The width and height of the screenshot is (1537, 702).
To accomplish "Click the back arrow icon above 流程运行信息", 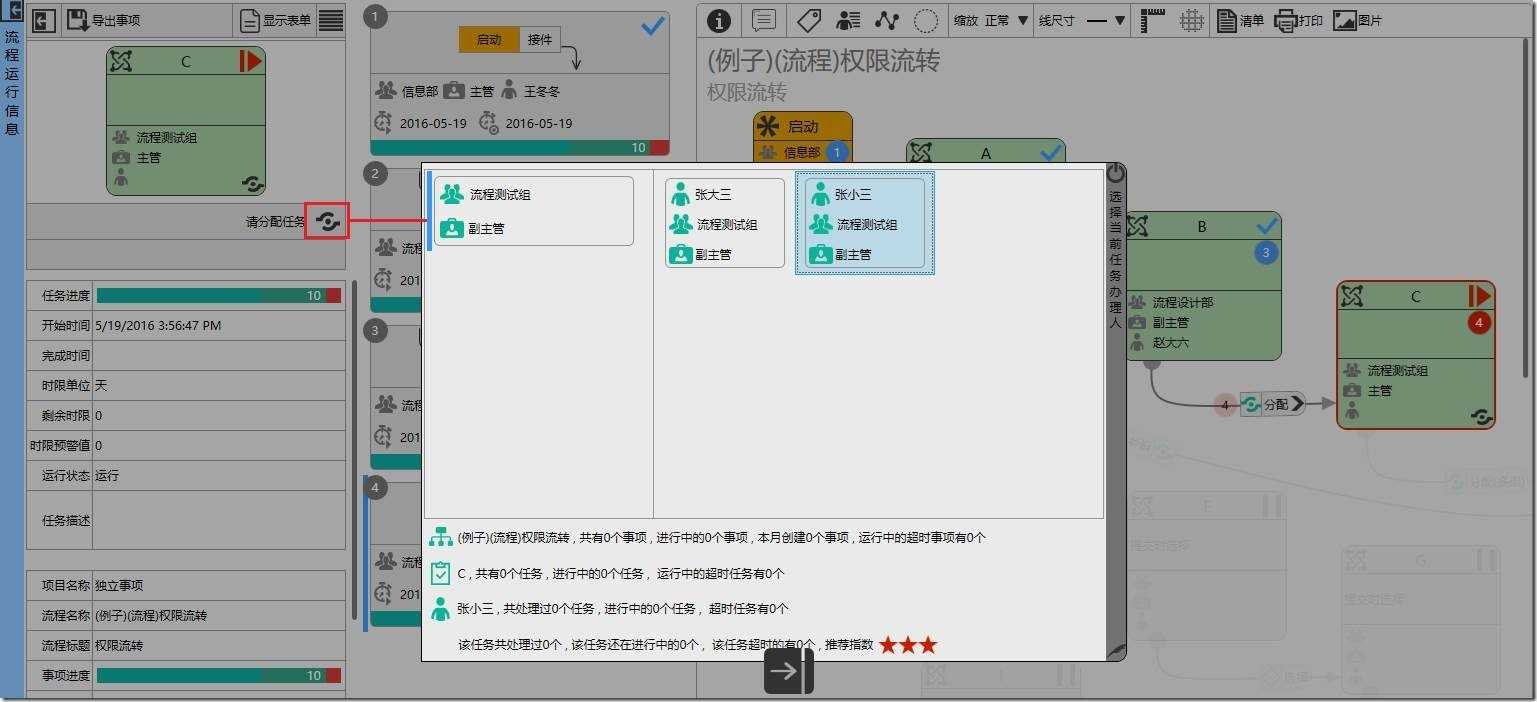I will coord(14,12).
